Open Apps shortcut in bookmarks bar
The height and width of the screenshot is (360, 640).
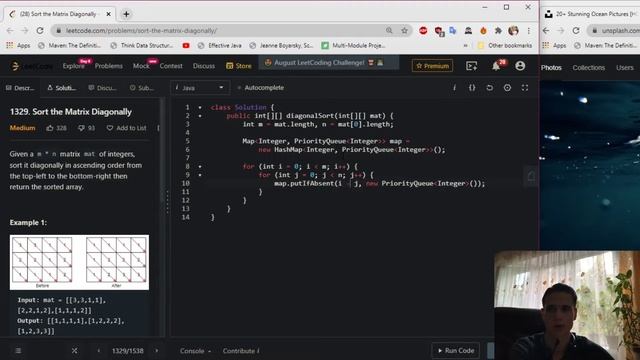click(x=18, y=45)
